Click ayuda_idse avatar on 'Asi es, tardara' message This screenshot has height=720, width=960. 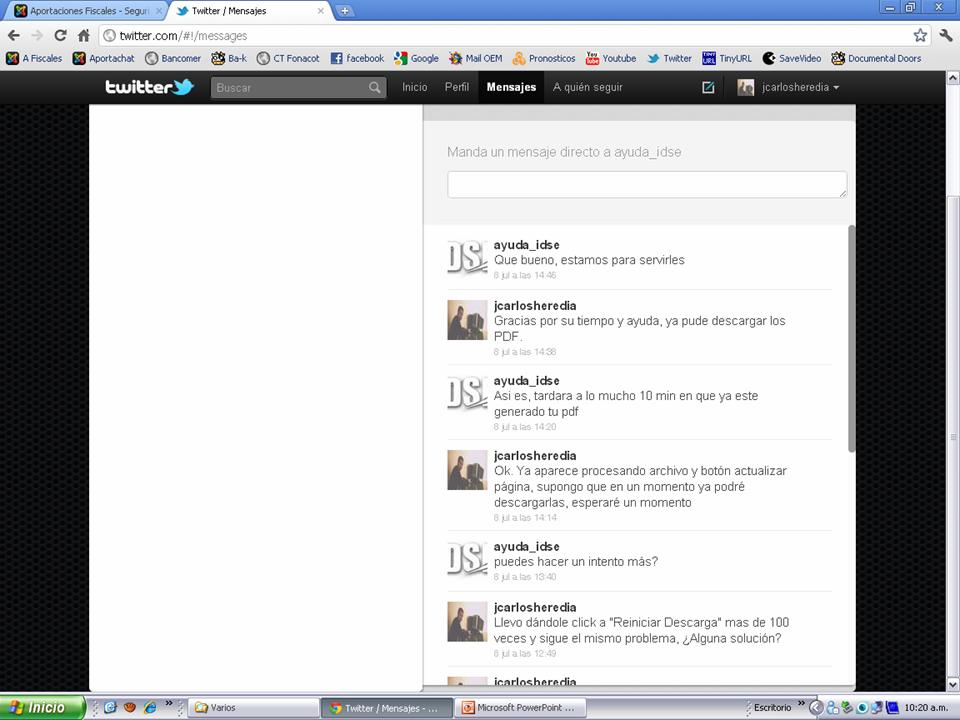(467, 394)
